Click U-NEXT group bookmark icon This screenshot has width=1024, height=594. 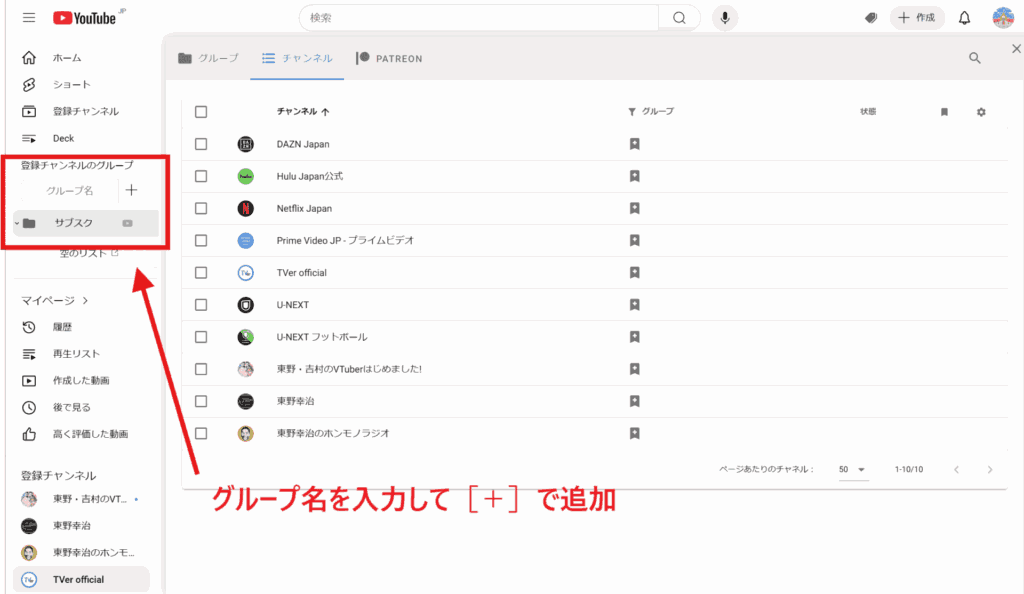click(634, 305)
